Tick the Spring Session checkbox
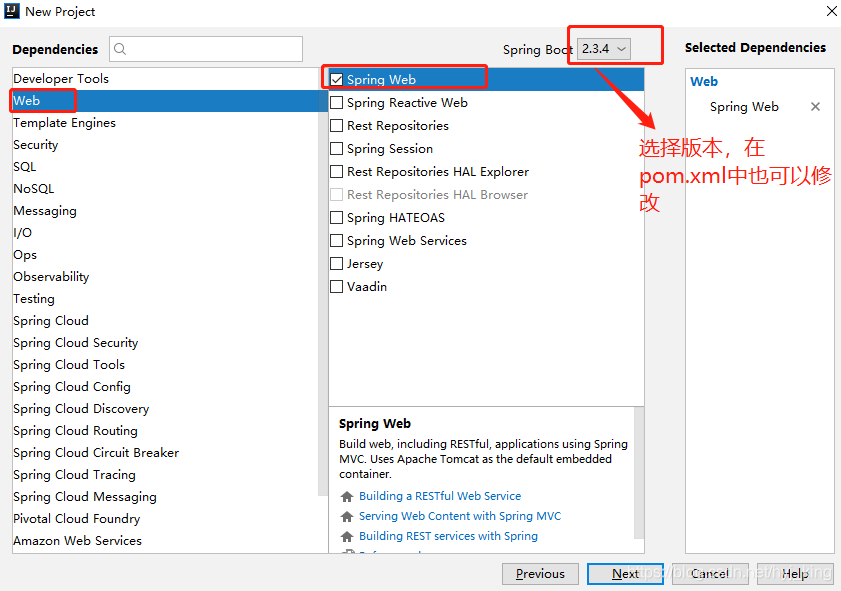Image resolution: width=841 pixels, height=591 pixels. (336, 149)
